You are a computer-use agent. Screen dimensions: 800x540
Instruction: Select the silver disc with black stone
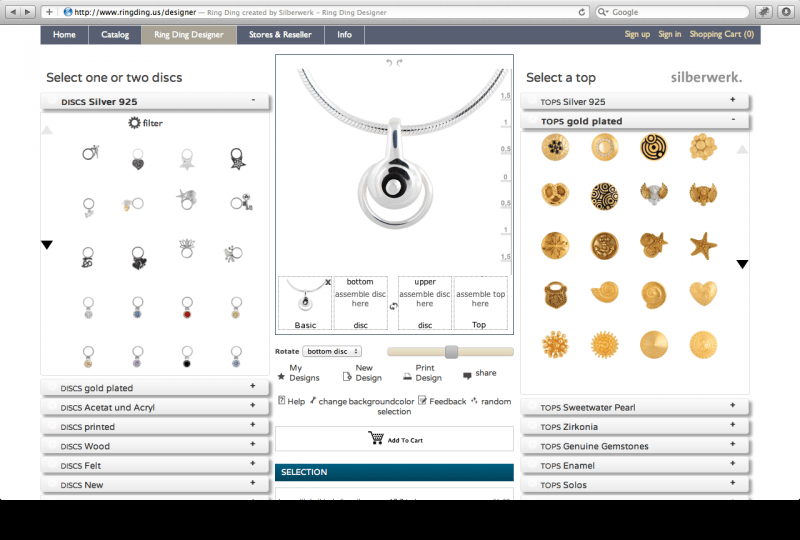pyautogui.click(x=187, y=357)
